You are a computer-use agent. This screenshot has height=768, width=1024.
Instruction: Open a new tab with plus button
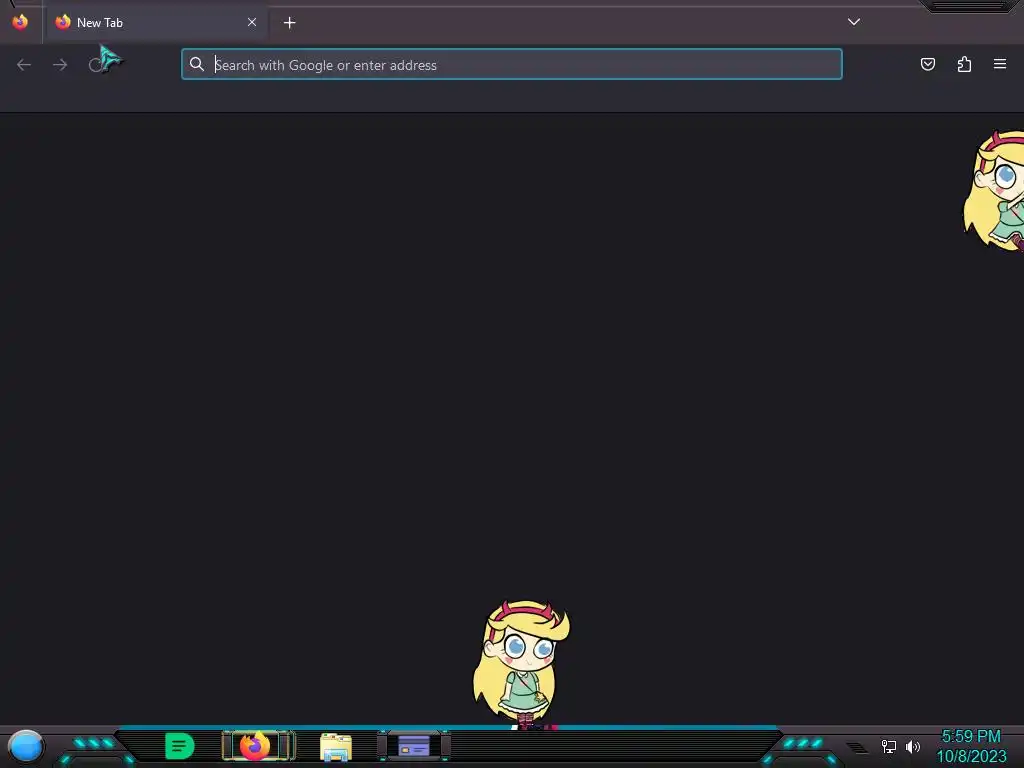point(289,23)
